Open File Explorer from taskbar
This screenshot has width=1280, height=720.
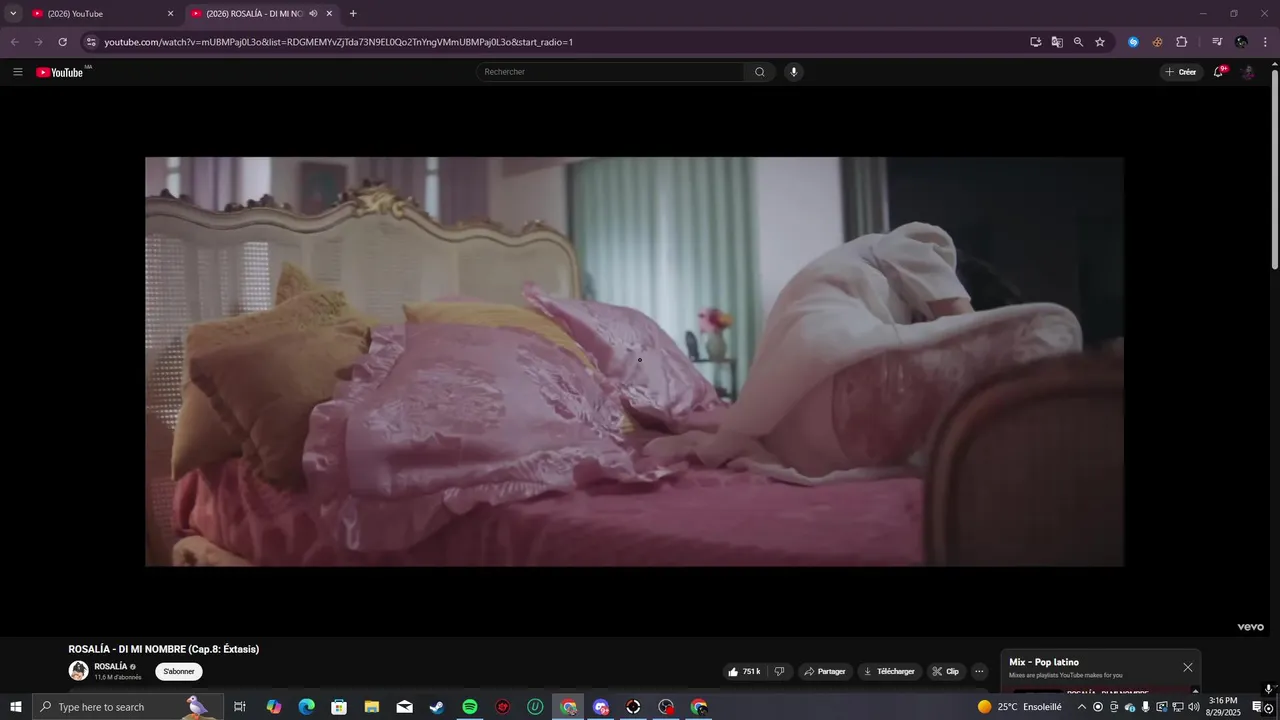pyautogui.click(x=371, y=707)
